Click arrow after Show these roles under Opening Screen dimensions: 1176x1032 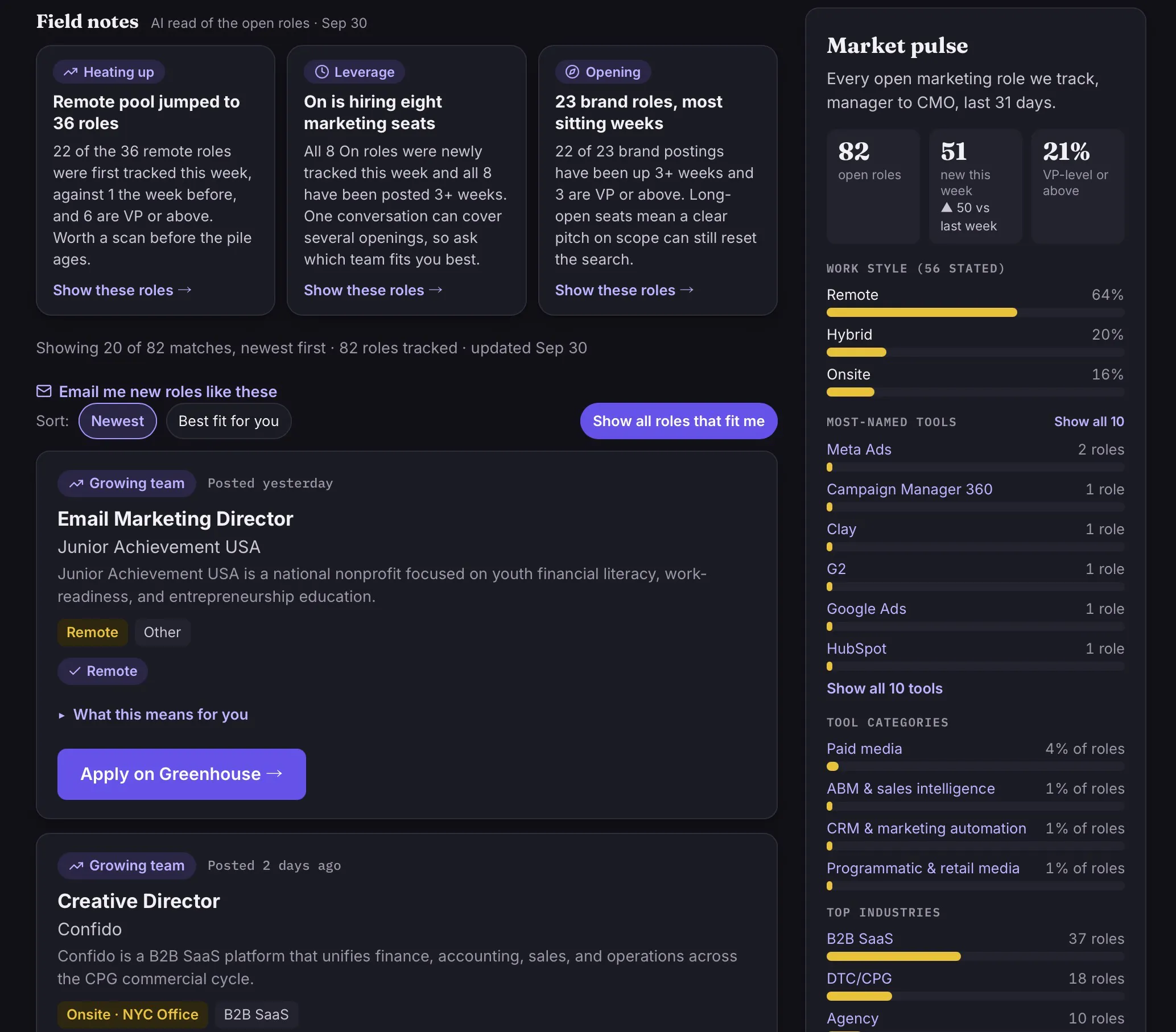687,290
